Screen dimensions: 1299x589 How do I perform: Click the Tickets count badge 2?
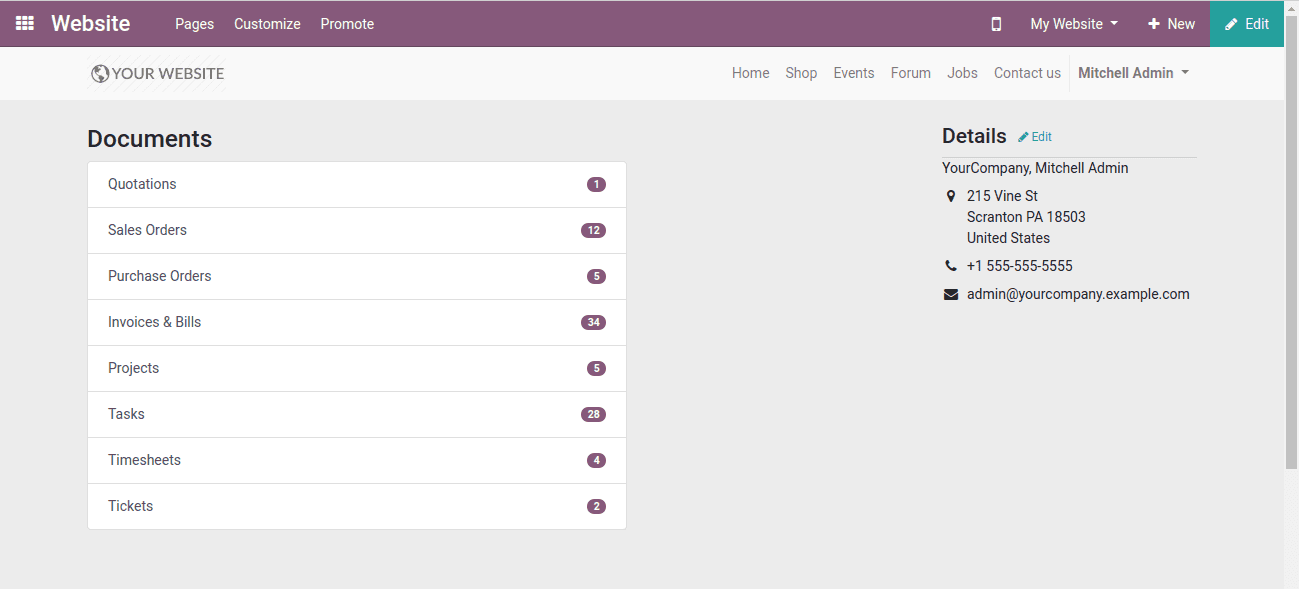pos(596,507)
